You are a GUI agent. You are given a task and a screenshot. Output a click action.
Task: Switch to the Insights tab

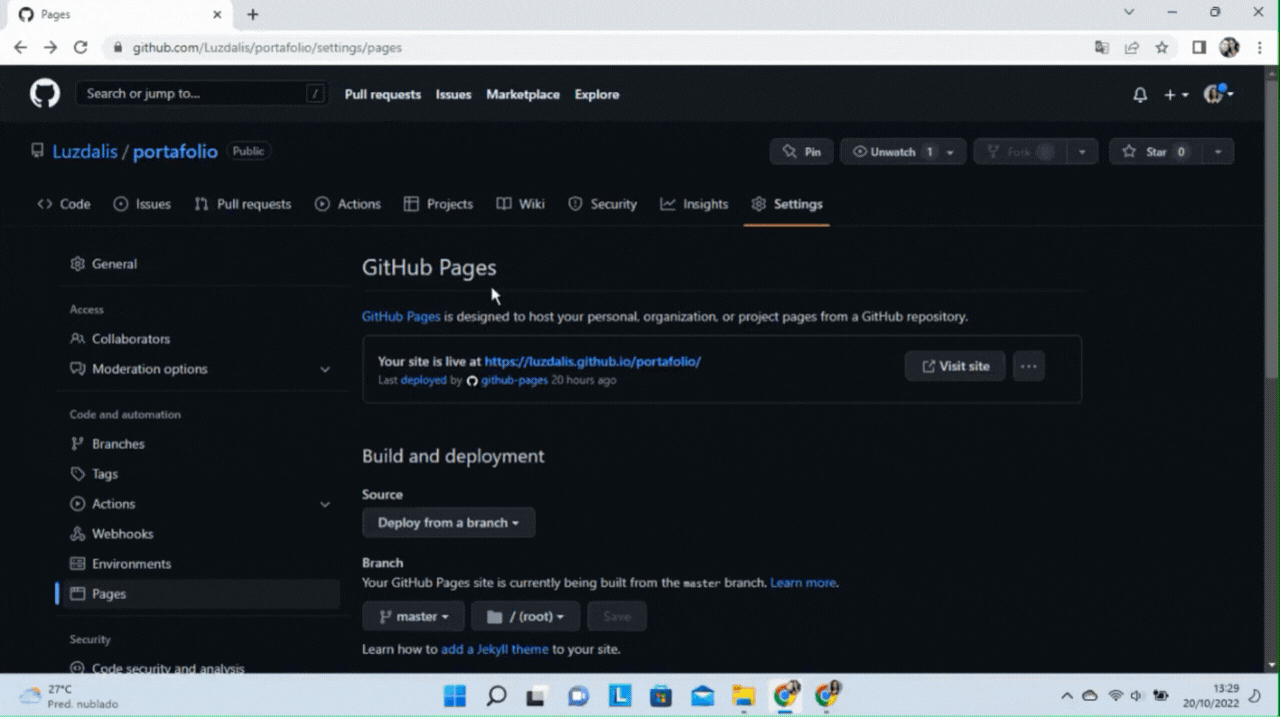tap(694, 204)
